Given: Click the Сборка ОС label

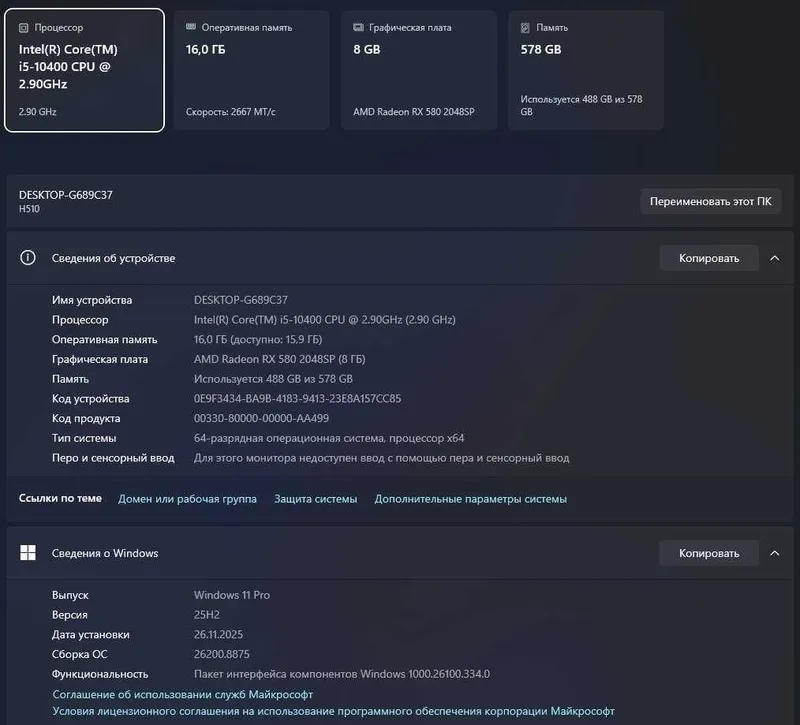Looking at the screenshot, I should click(x=80, y=654).
